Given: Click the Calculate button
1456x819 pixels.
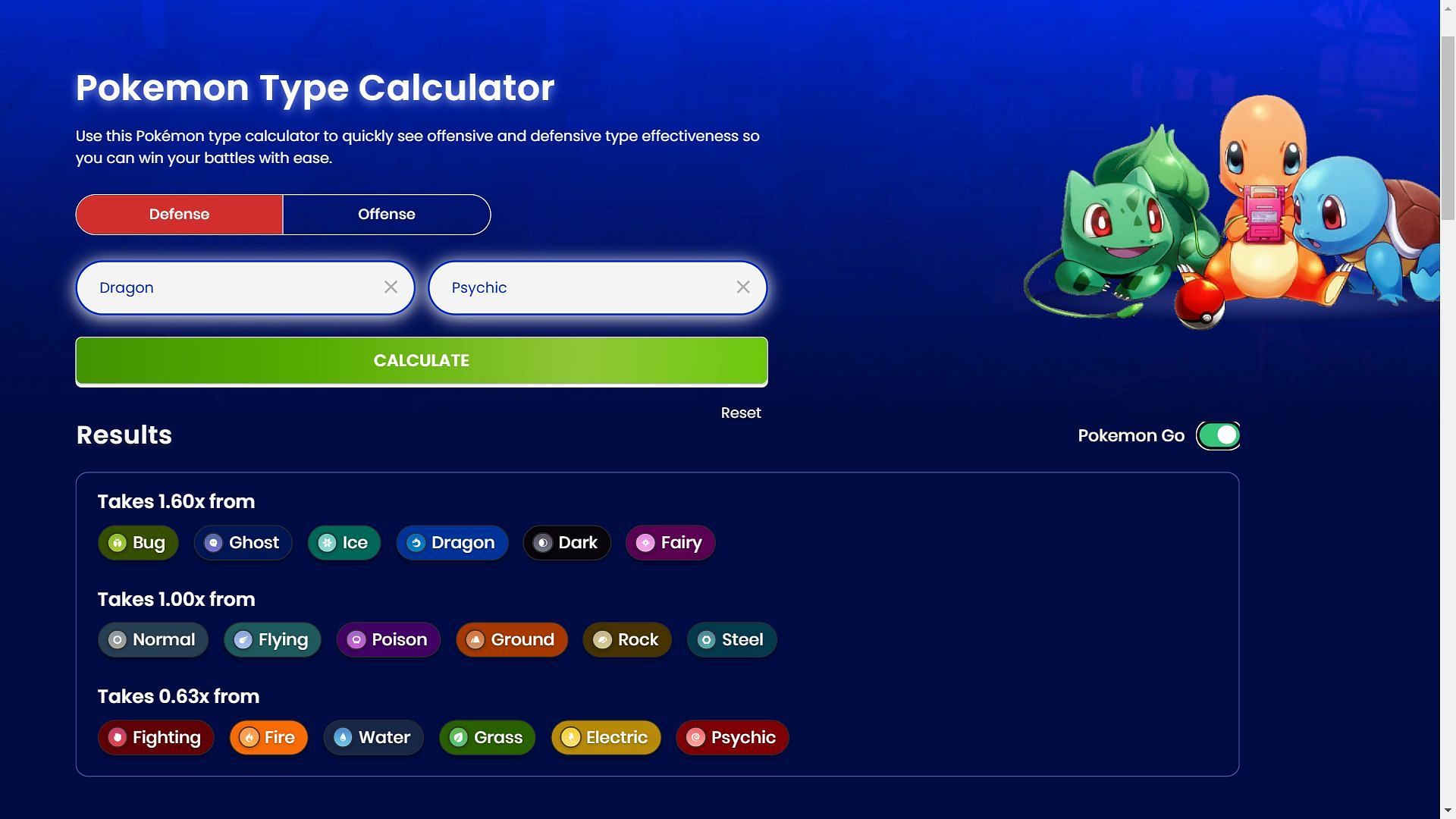Looking at the screenshot, I should pyautogui.click(x=421, y=359).
